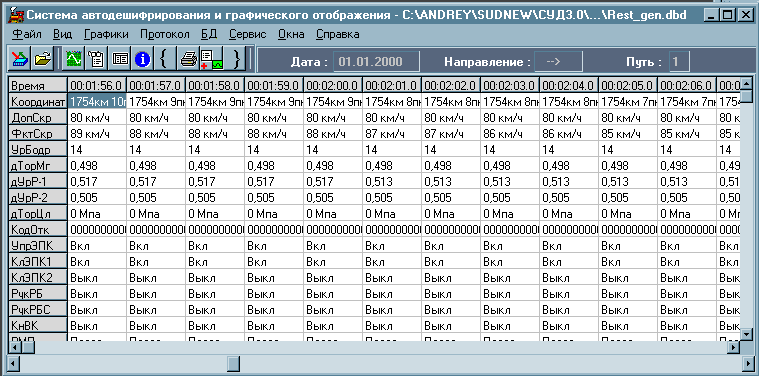Click the Дата field showing 01.01.2000
This screenshot has width=759, height=376.
click(376, 61)
